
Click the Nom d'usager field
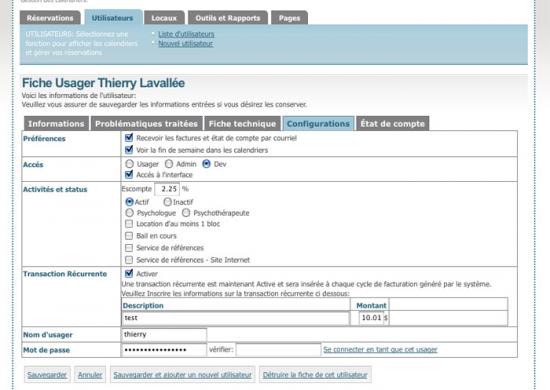point(164,335)
